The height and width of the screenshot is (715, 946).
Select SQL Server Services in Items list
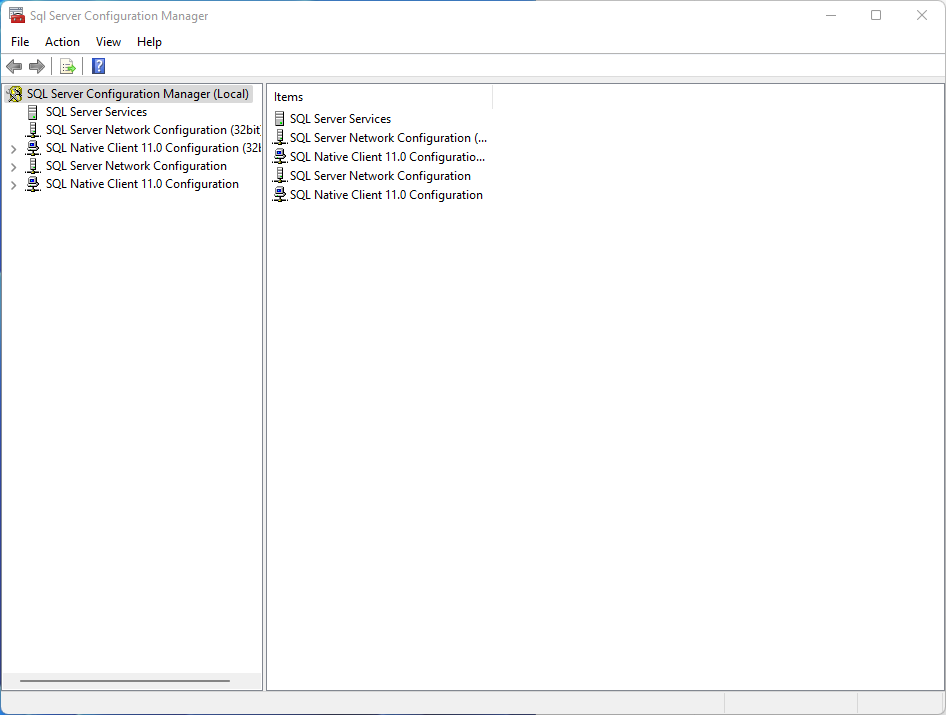[340, 119]
